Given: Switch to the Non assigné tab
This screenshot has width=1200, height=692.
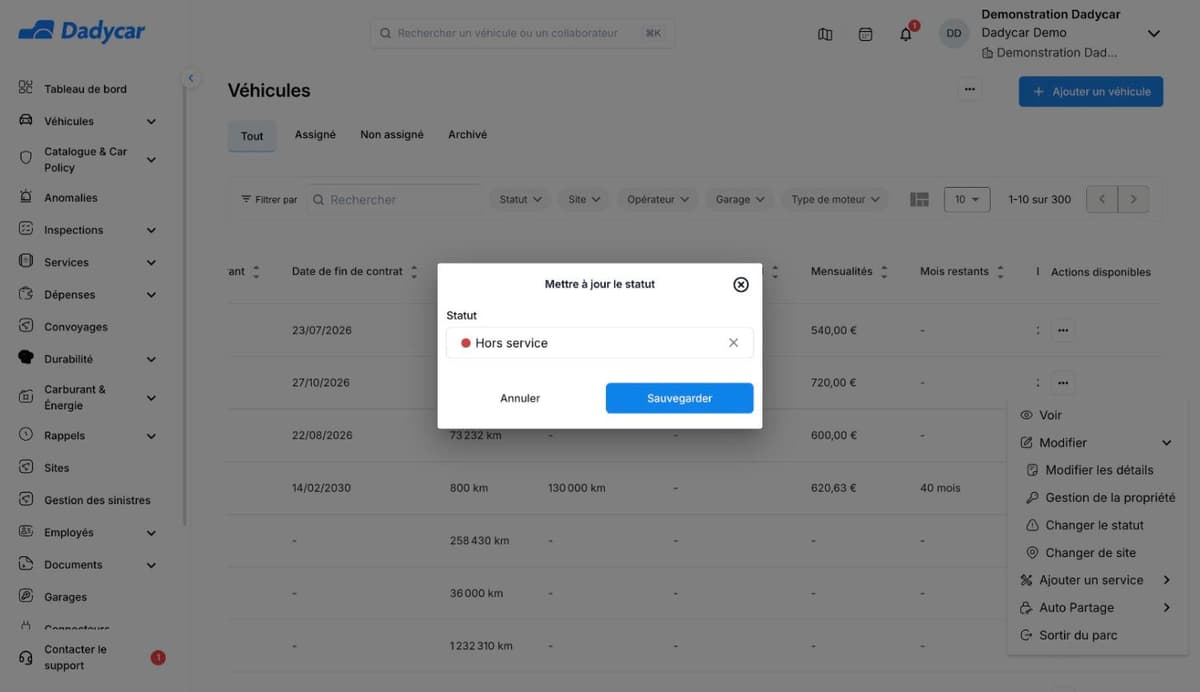Looking at the screenshot, I should tap(392, 135).
